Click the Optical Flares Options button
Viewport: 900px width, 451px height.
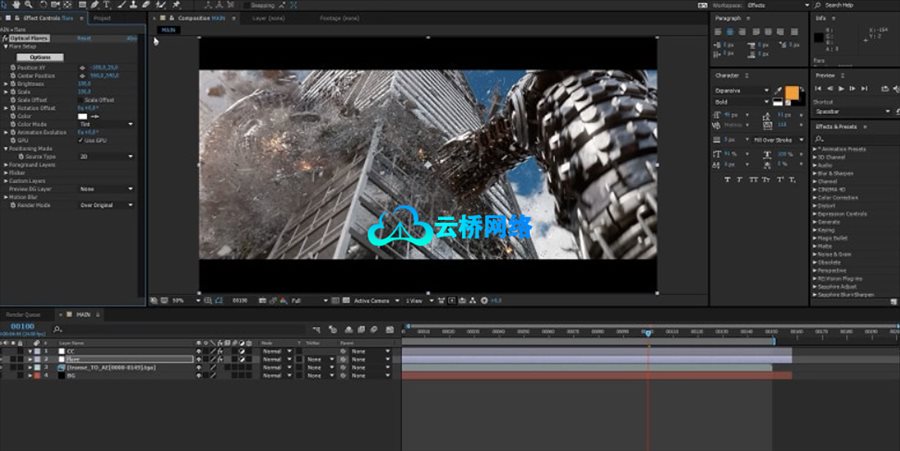point(40,57)
